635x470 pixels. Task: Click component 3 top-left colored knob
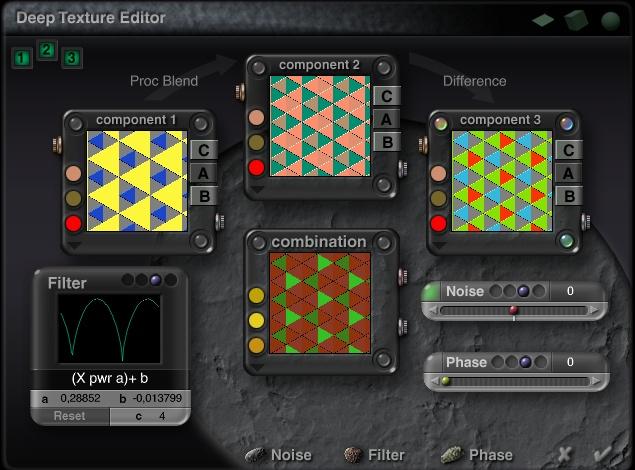441,124
